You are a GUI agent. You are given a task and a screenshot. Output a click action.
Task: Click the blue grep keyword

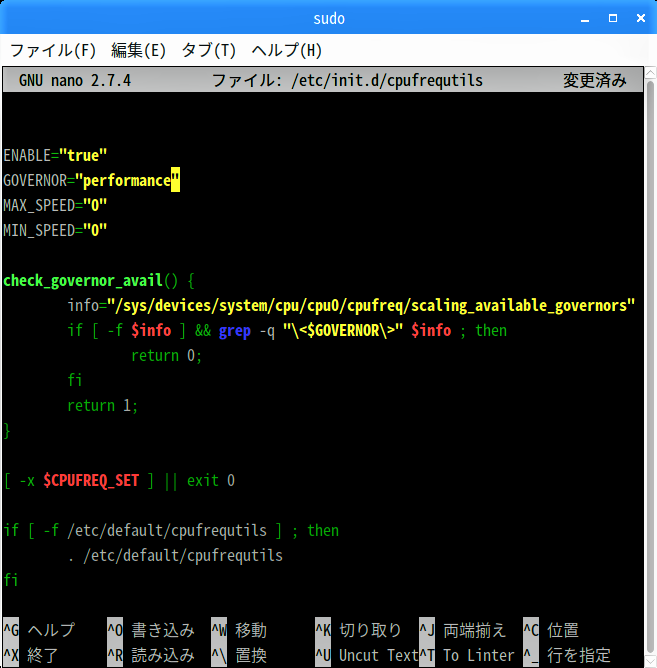[234, 331]
